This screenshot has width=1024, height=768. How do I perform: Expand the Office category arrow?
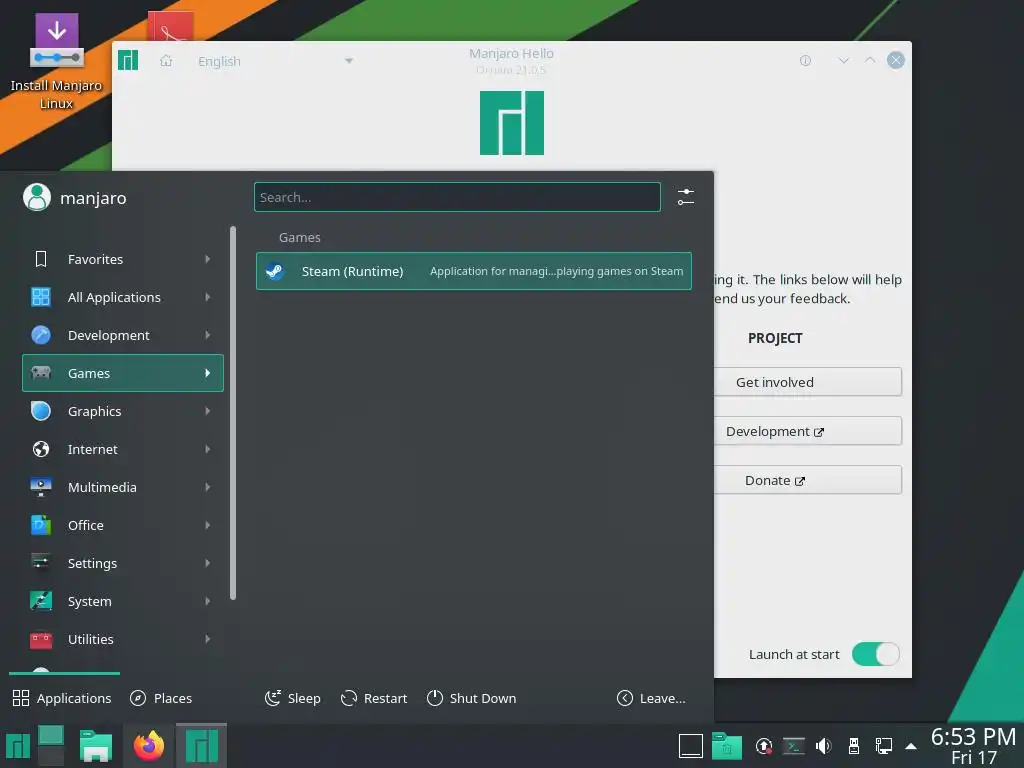[208, 525]
